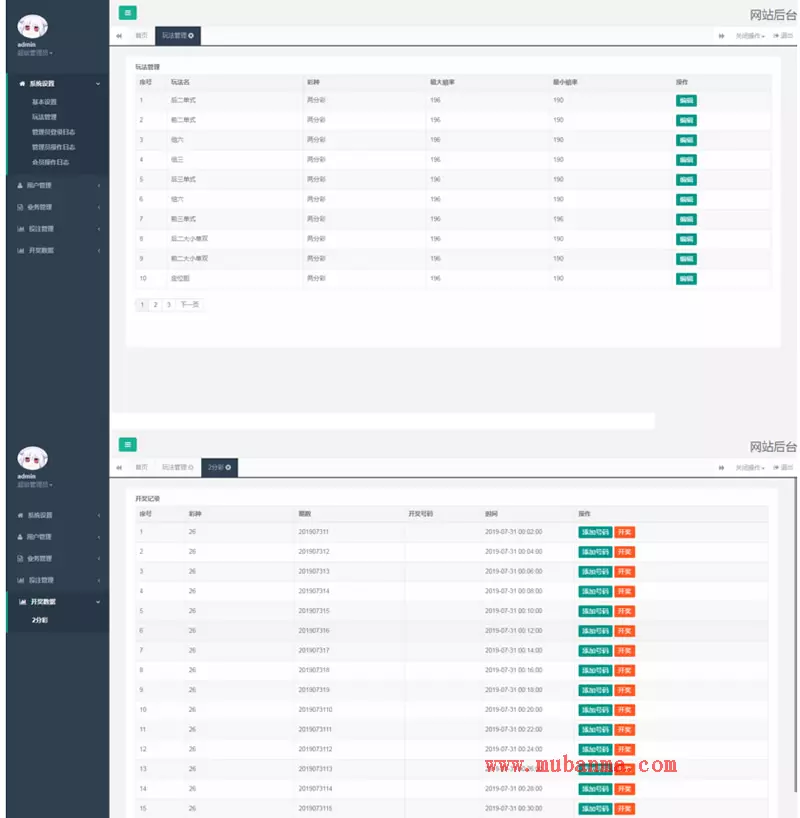Click 编辑 button for row 1 后二单式

686,100
